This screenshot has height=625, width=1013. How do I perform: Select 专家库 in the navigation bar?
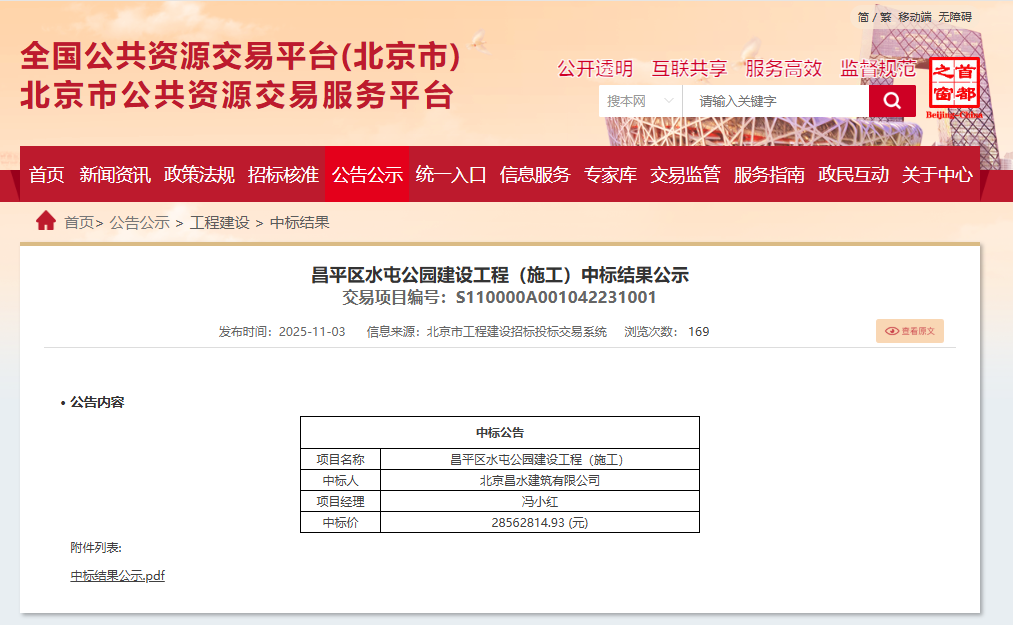click(610, 175)
